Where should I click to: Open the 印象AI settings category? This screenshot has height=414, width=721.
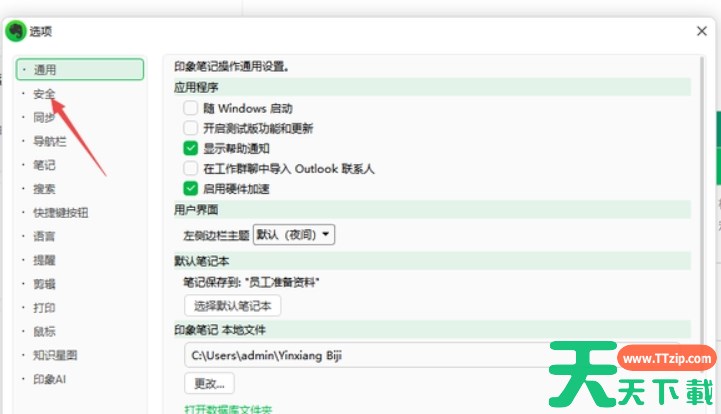pyautogui.click(x=50, y=379)
